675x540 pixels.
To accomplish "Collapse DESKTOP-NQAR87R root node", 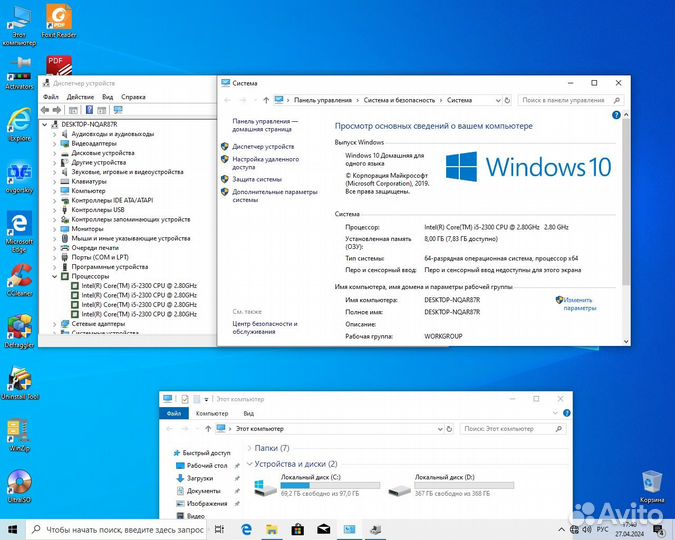I will coord(44,124).
